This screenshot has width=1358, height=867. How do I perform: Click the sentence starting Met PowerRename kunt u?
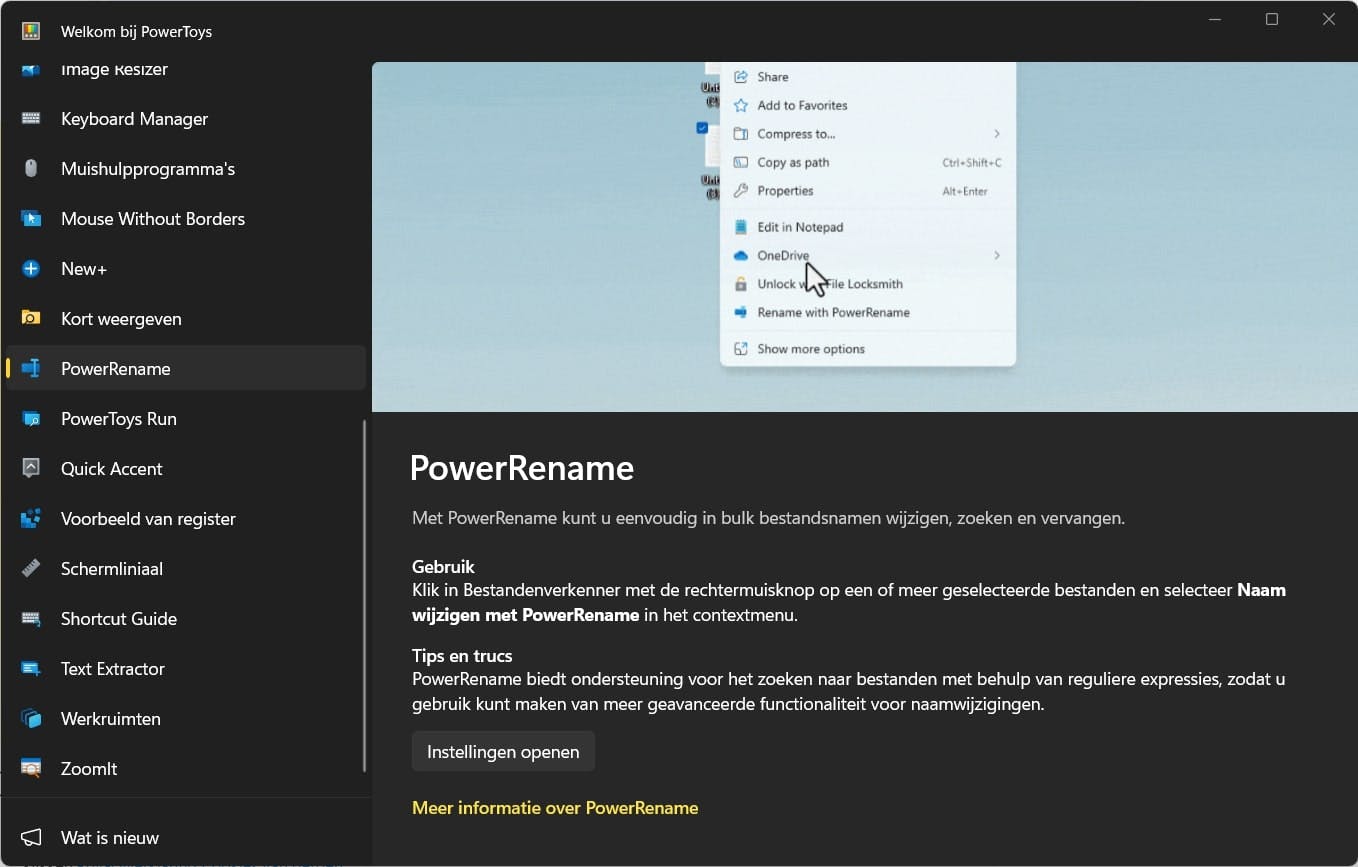769,518
